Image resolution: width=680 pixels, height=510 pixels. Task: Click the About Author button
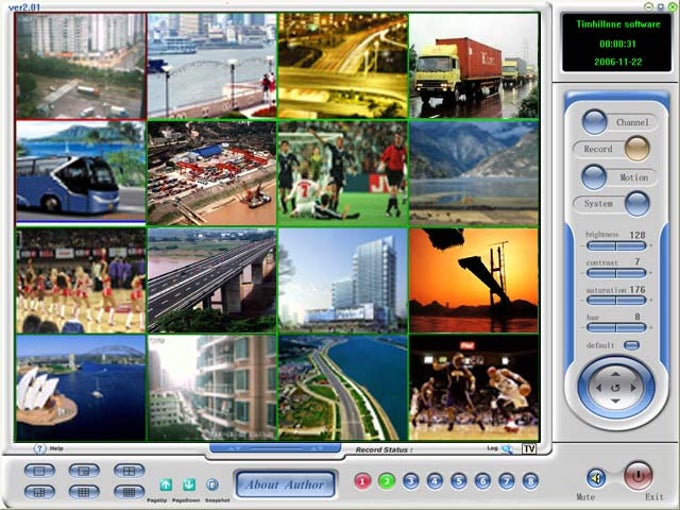click(x=285, y=484)
